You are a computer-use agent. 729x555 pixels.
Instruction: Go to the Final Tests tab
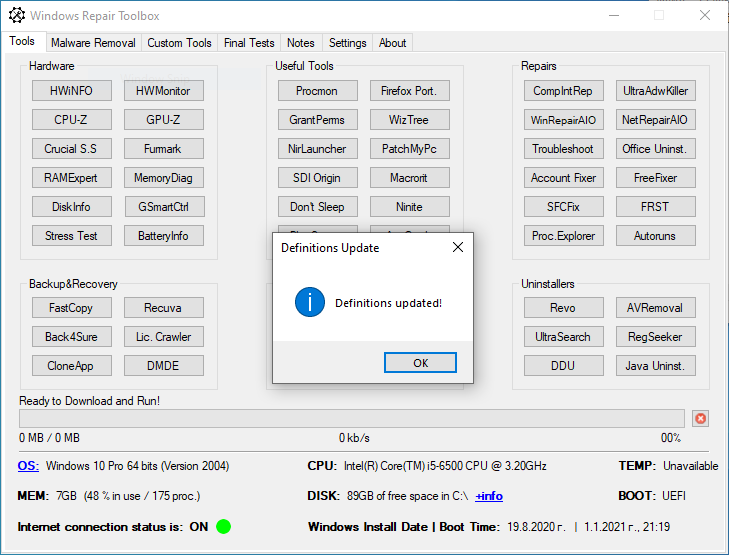[249, 43]
